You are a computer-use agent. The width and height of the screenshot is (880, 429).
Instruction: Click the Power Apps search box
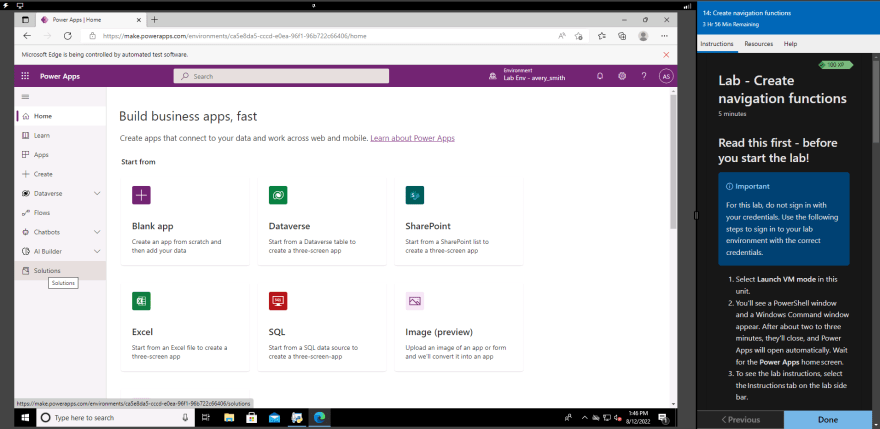pos(281,76)
